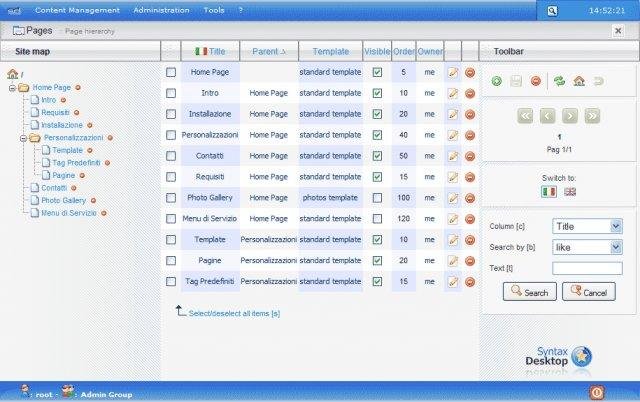The height and width of the screenshot is (402, 640).
Task: Edit the Contatti row
Action: point(453,156)
